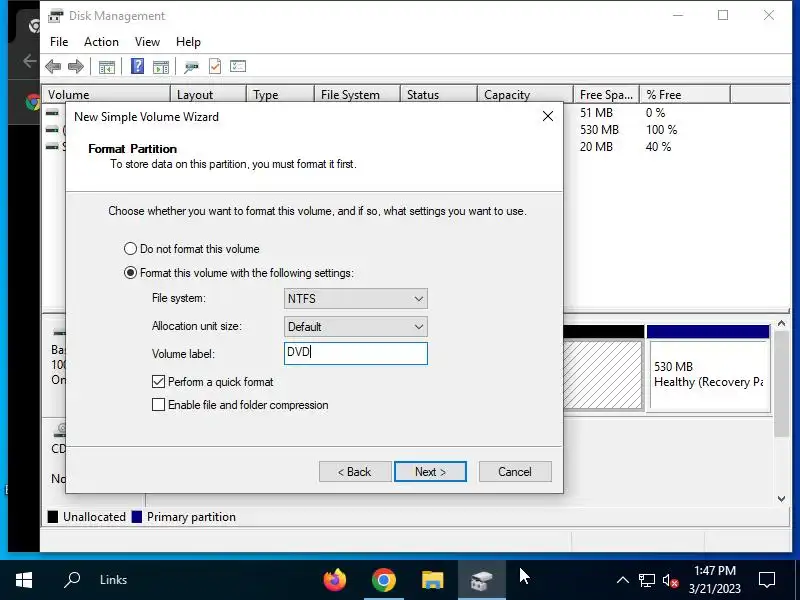Click the Back arrow toolbar icon
800x600 pixels.
[x=53, y=66]
